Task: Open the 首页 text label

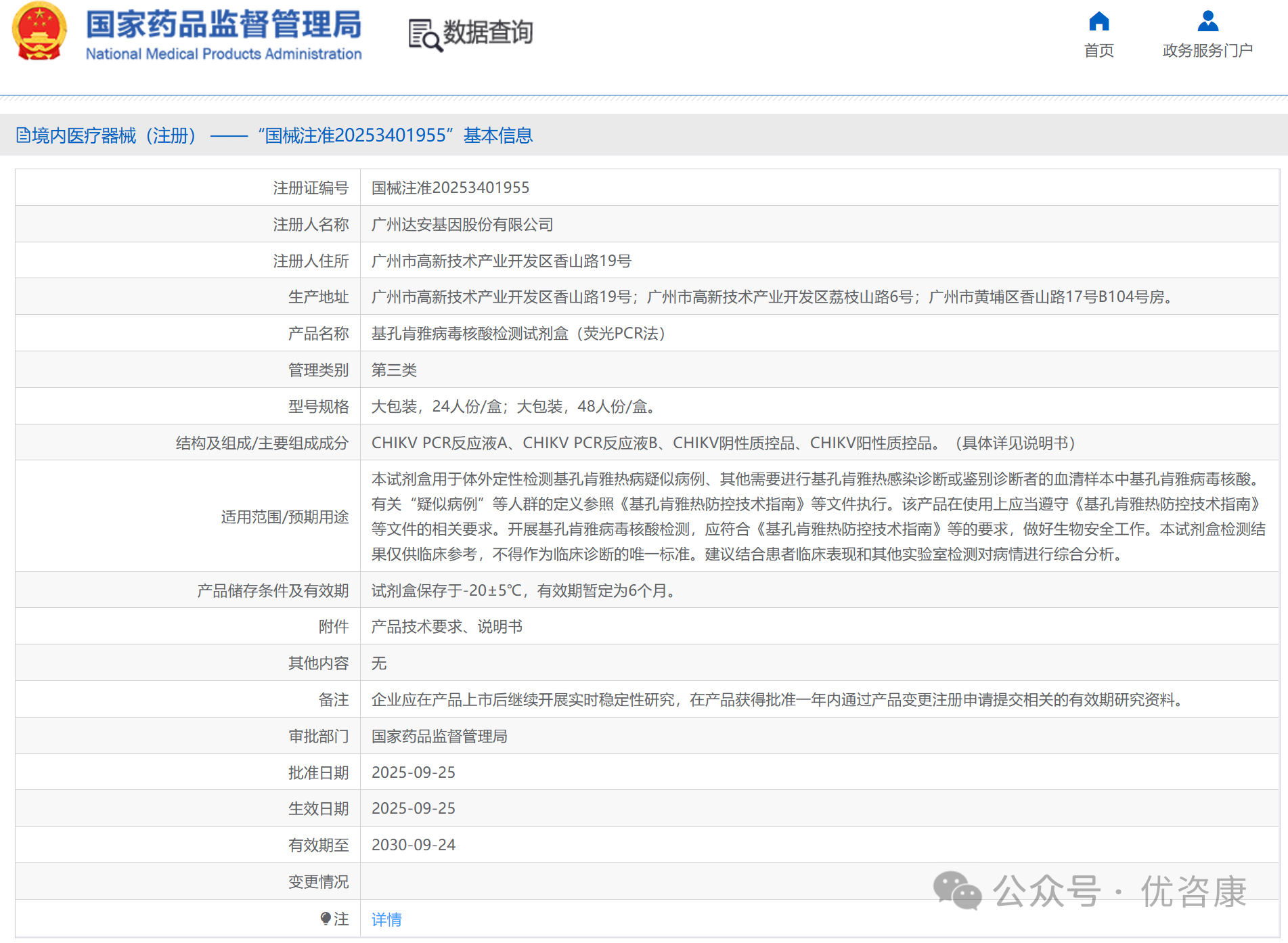Action: tap(1098, 51)
